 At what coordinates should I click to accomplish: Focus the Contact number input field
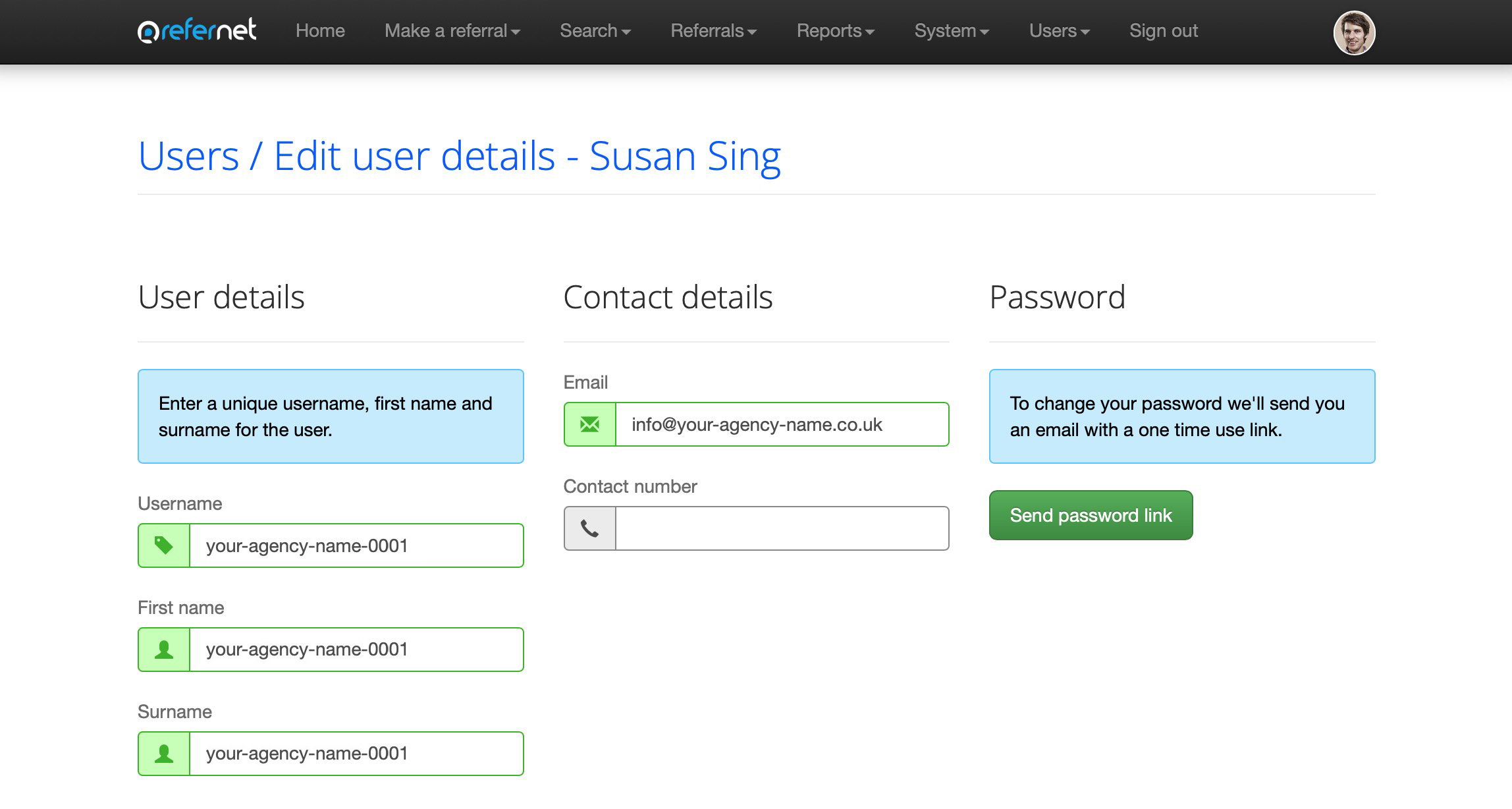[x=782, y=528]
